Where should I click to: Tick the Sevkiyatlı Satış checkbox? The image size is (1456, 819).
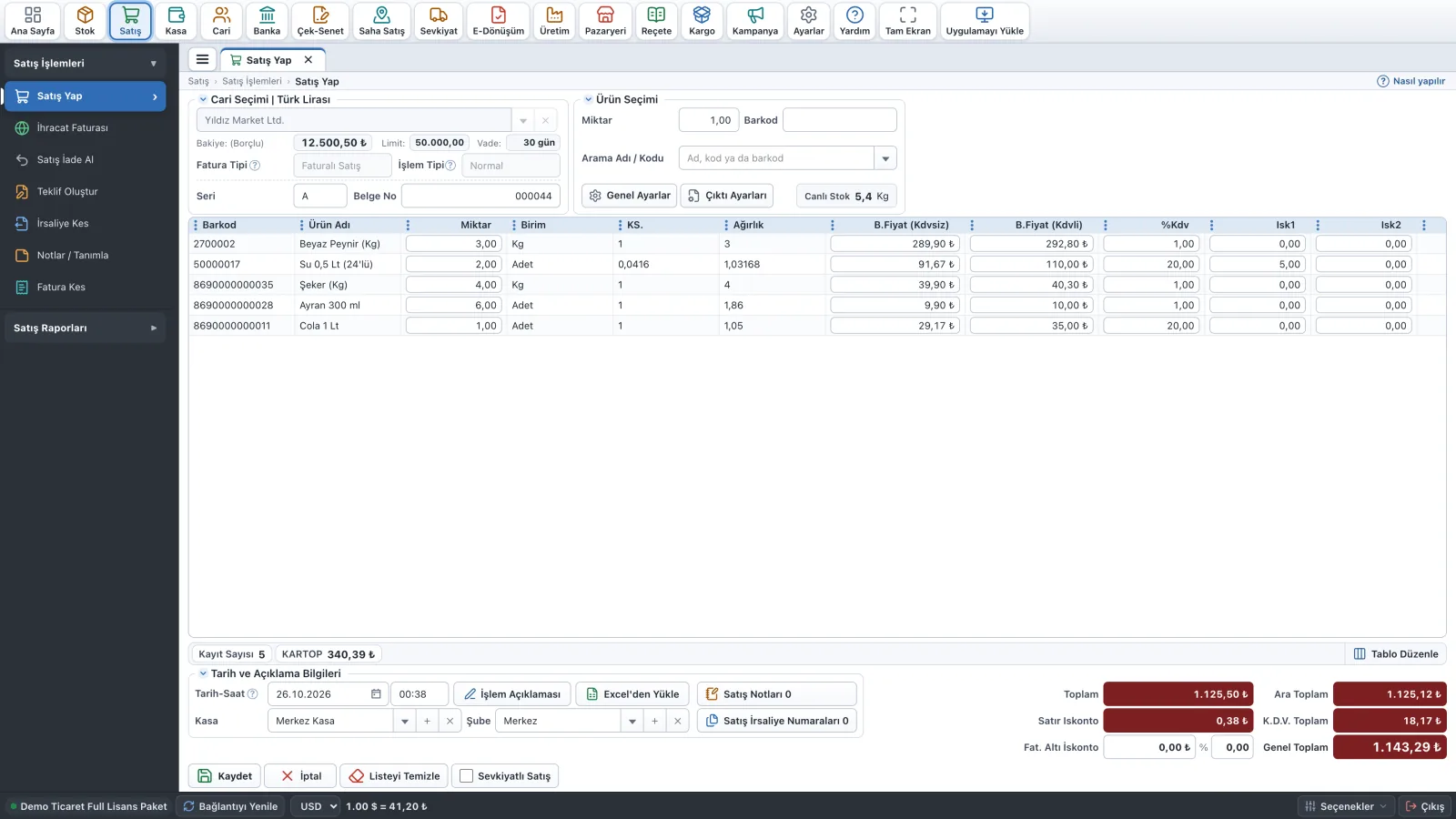pos(467,776)
